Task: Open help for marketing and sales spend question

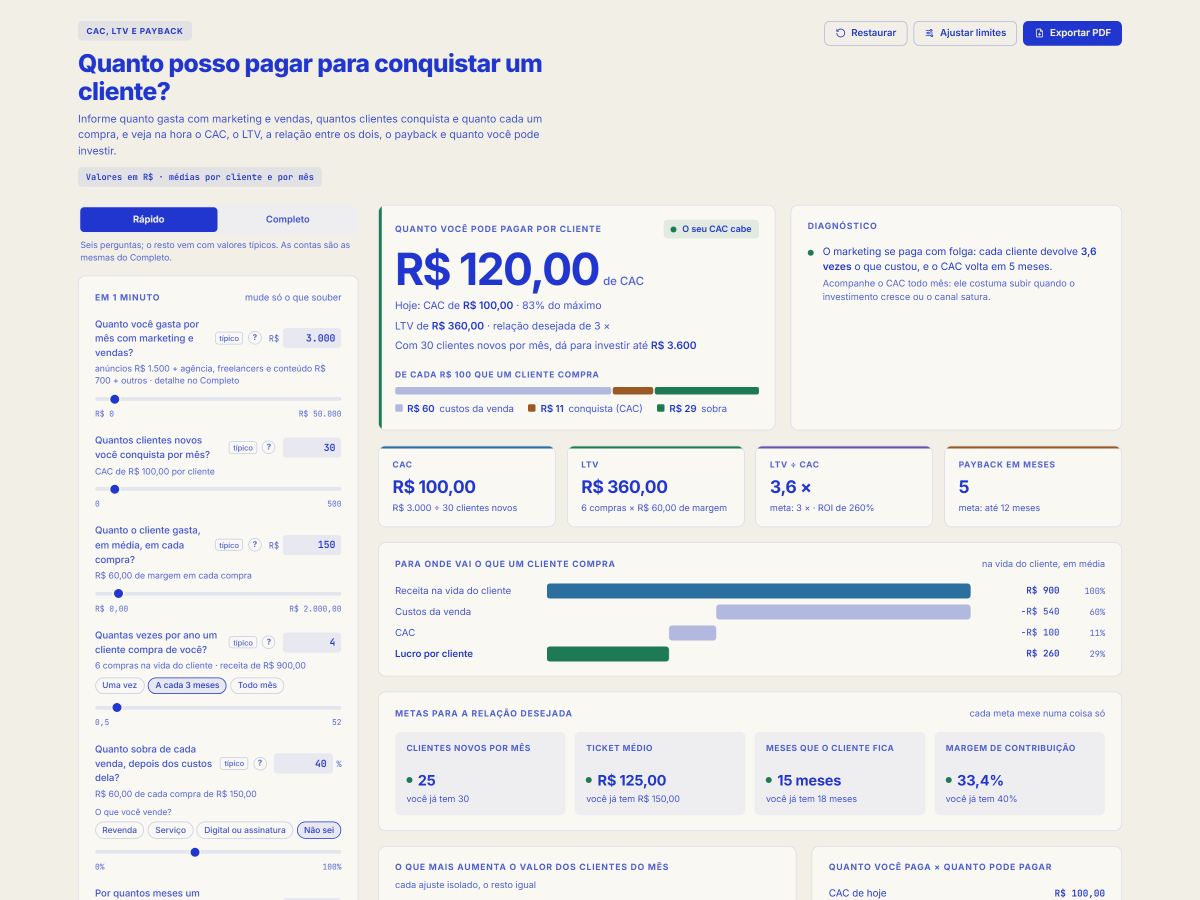Action: point(255,338)
